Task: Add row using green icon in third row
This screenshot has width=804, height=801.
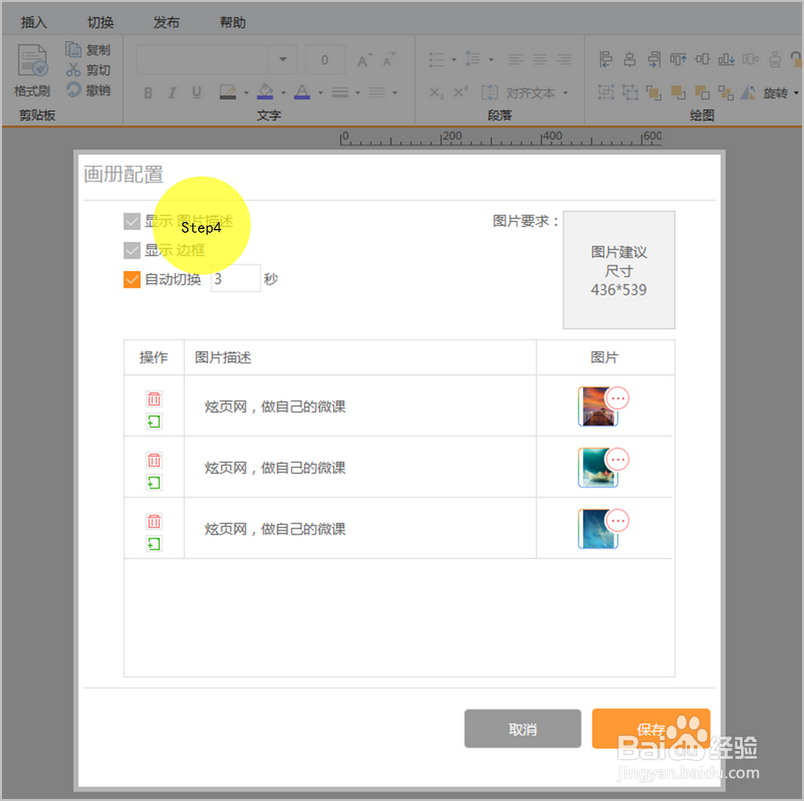Action: pyautogui.click(x=154, y=543)
